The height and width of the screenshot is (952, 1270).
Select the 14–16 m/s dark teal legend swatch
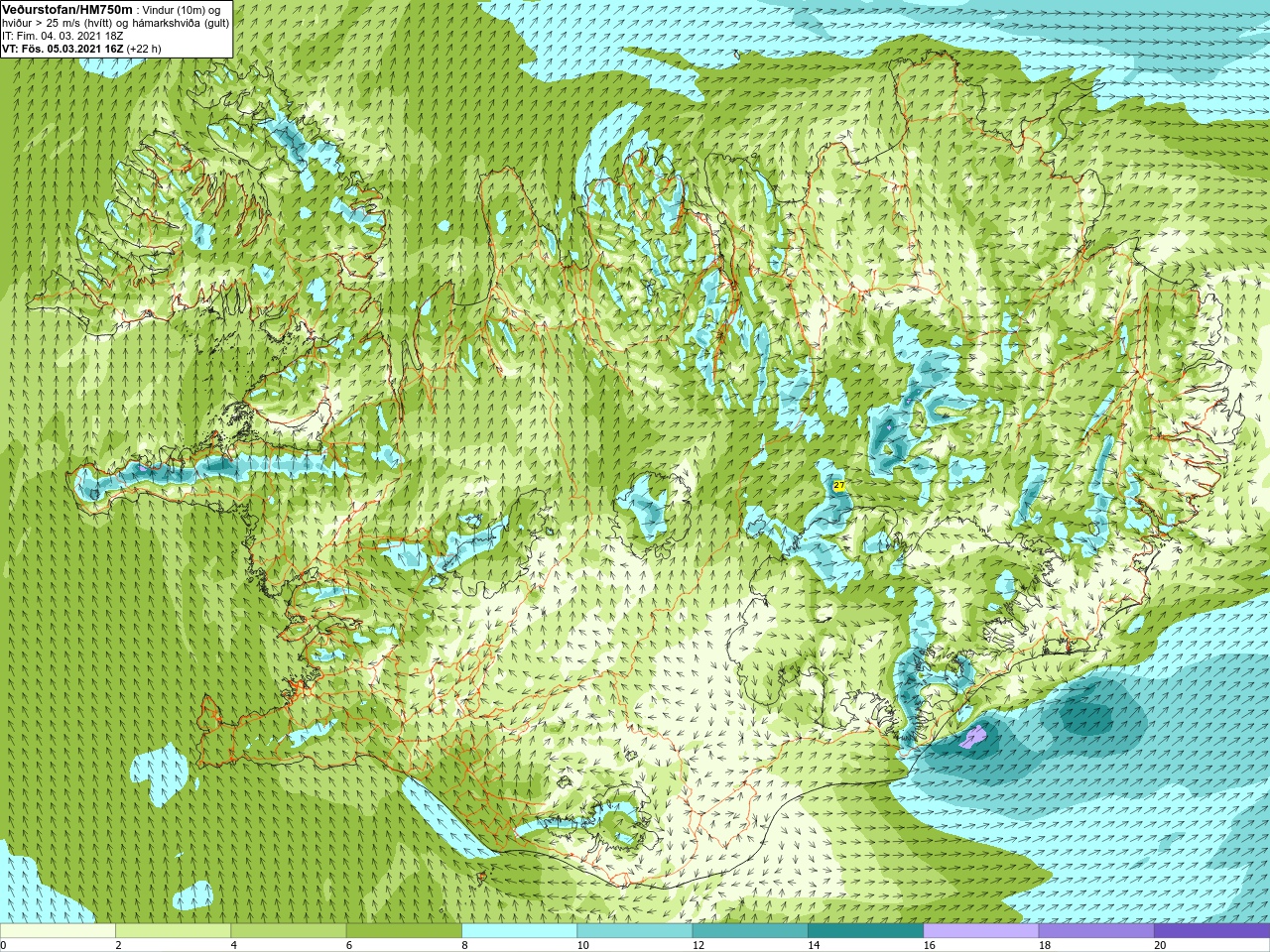865,931
